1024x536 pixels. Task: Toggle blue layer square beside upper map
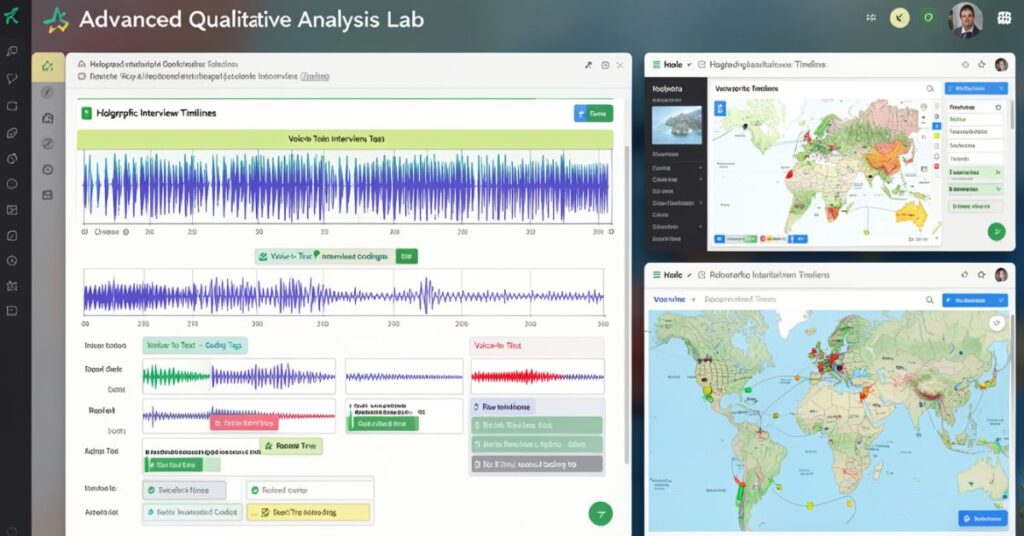click(x=936, y=125)
